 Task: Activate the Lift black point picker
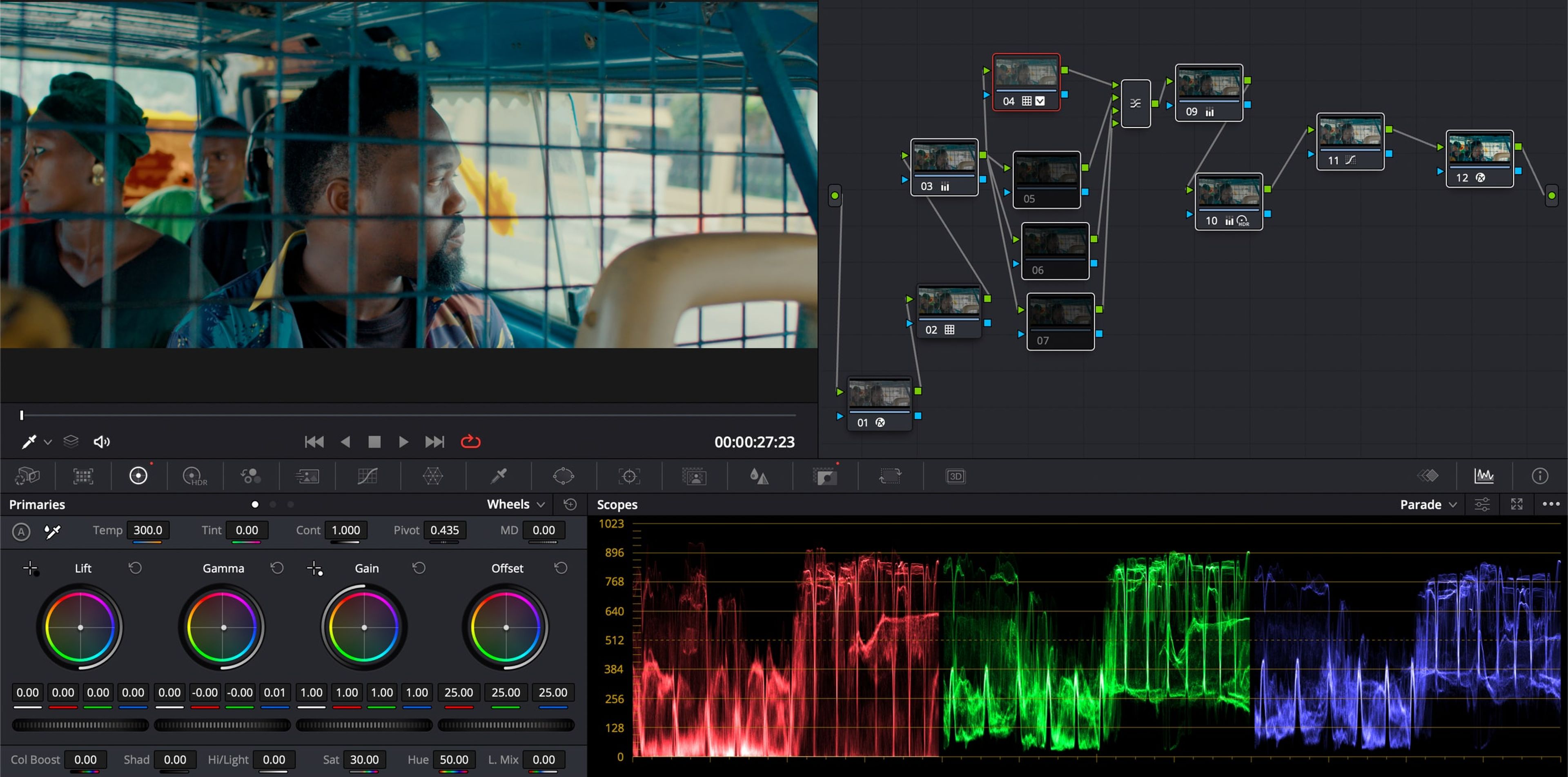coord(31,568)
